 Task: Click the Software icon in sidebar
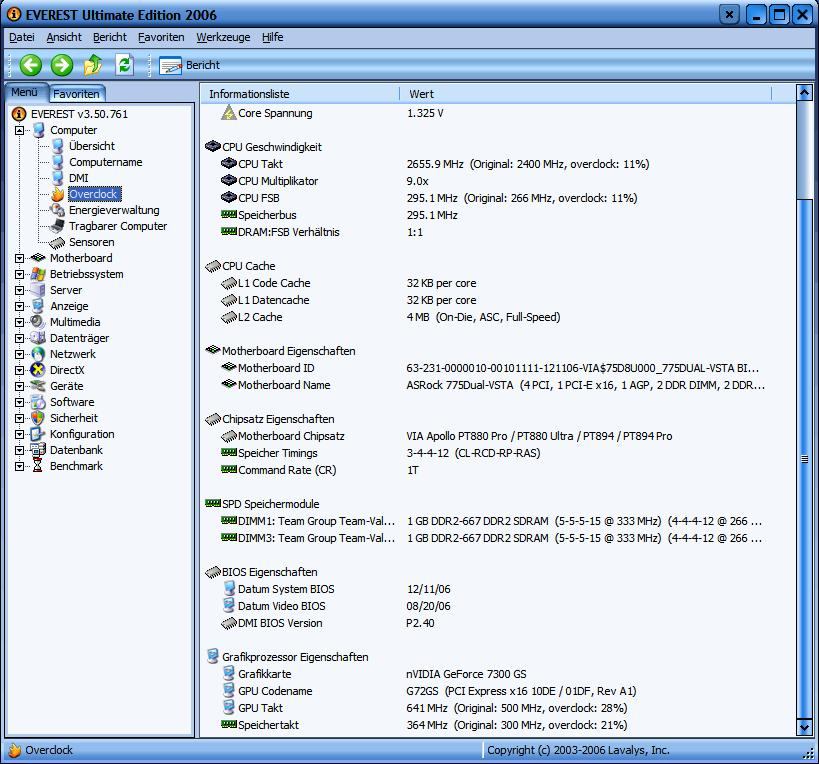click(x=38, y=402)
